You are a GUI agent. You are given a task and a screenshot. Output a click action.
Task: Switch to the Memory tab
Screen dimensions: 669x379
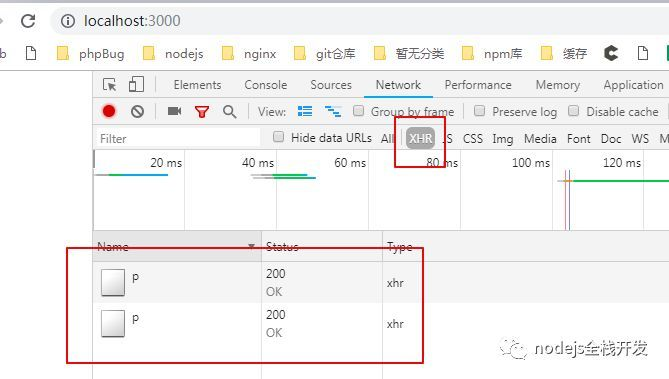click(558, 85)
